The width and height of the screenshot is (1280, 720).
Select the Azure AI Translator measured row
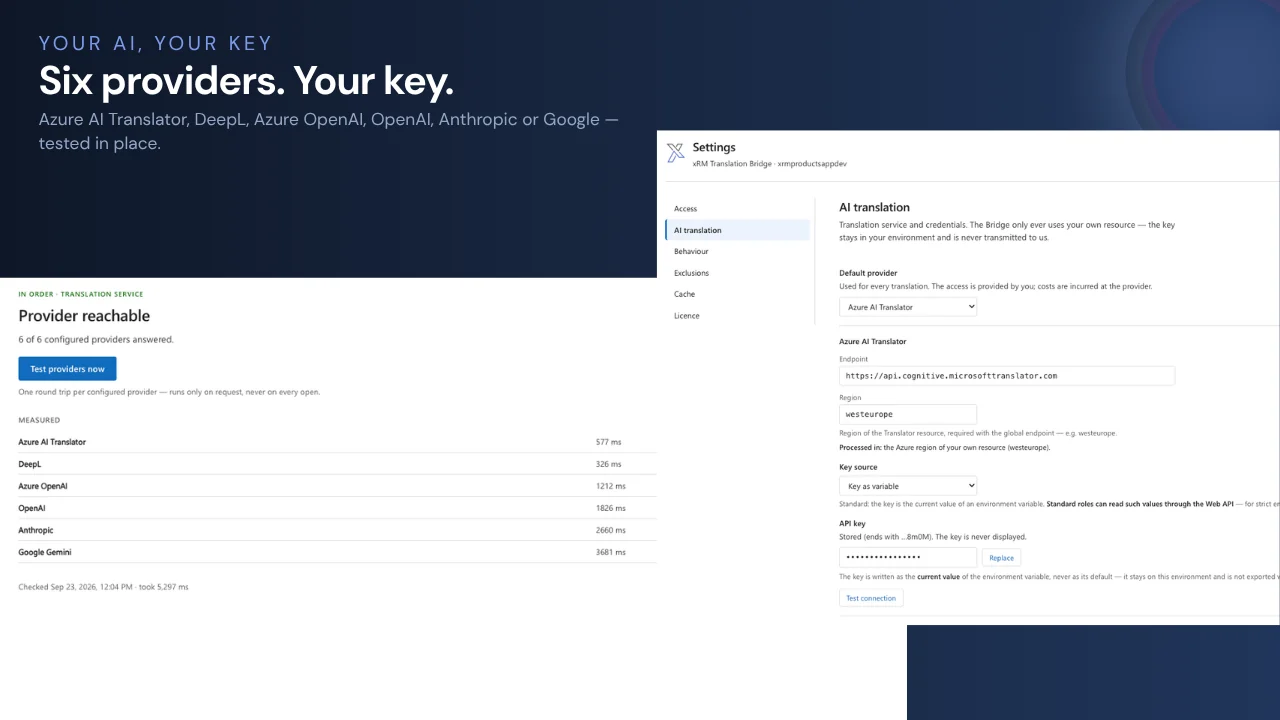point(337,442)
